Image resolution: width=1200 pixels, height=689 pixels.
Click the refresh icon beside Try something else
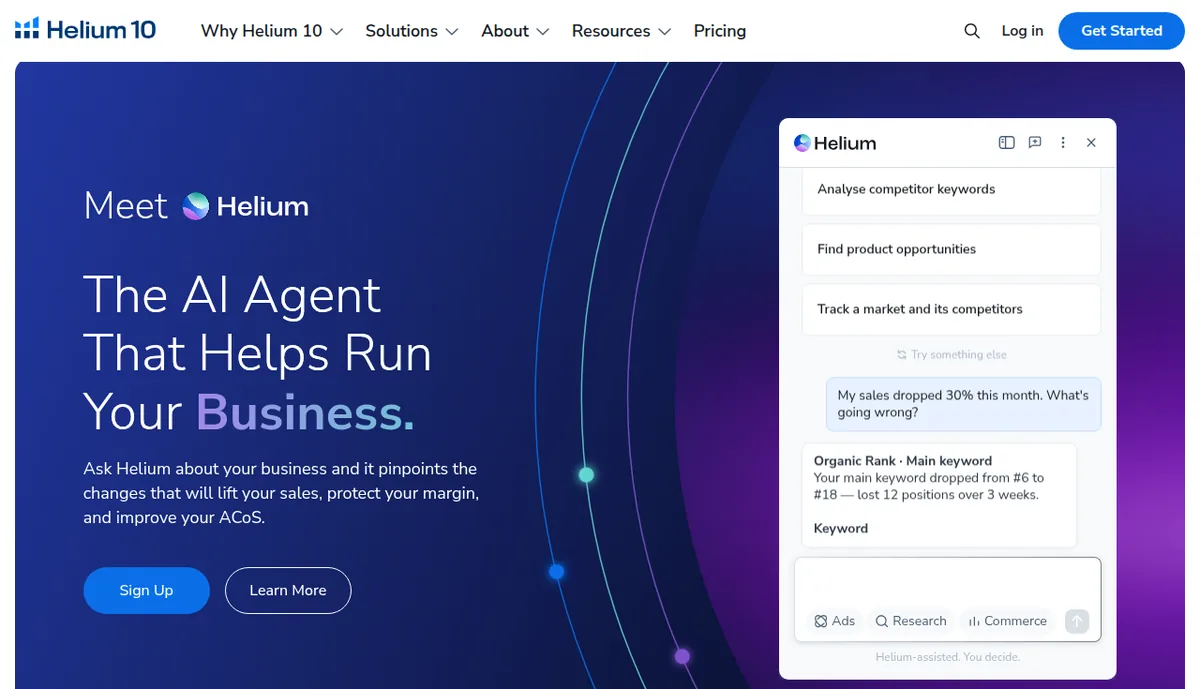(902, 355)
